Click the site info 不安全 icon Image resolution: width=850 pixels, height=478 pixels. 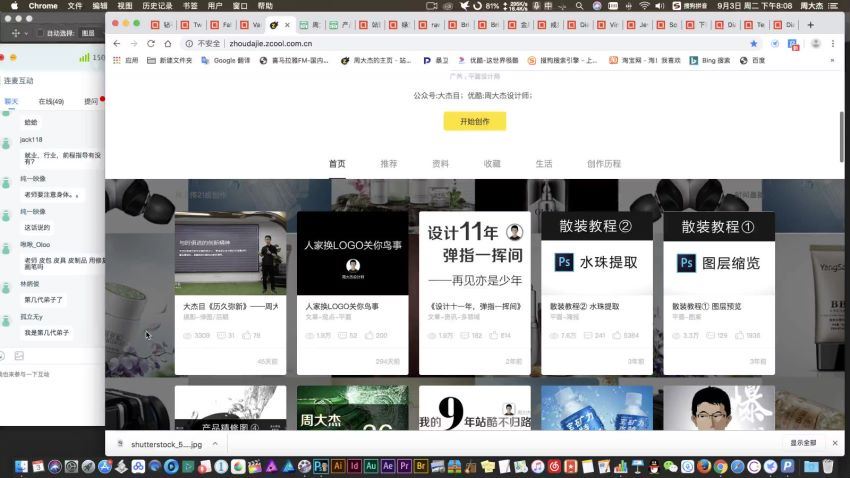[x=189, y=43]
